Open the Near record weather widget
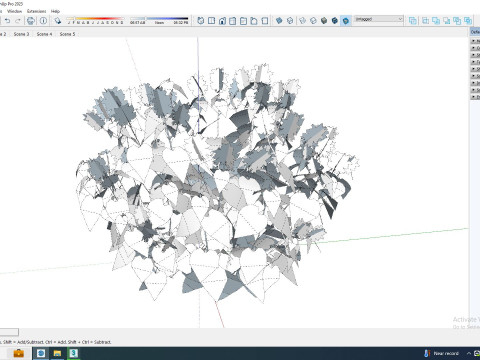The height and width of the screenshot is (360, 480). coord(442,353)
